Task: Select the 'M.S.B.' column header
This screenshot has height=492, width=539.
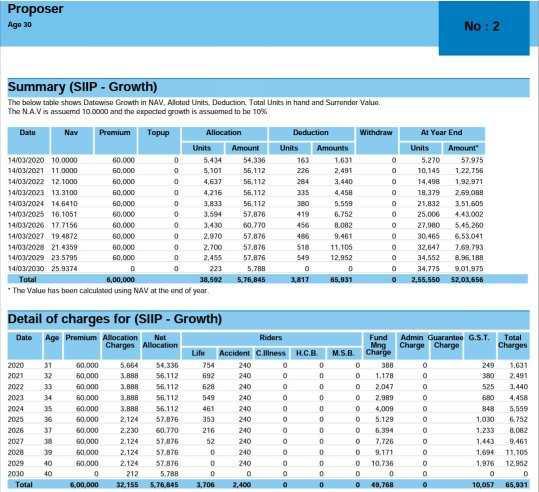Action: click(x=343, y=353)
